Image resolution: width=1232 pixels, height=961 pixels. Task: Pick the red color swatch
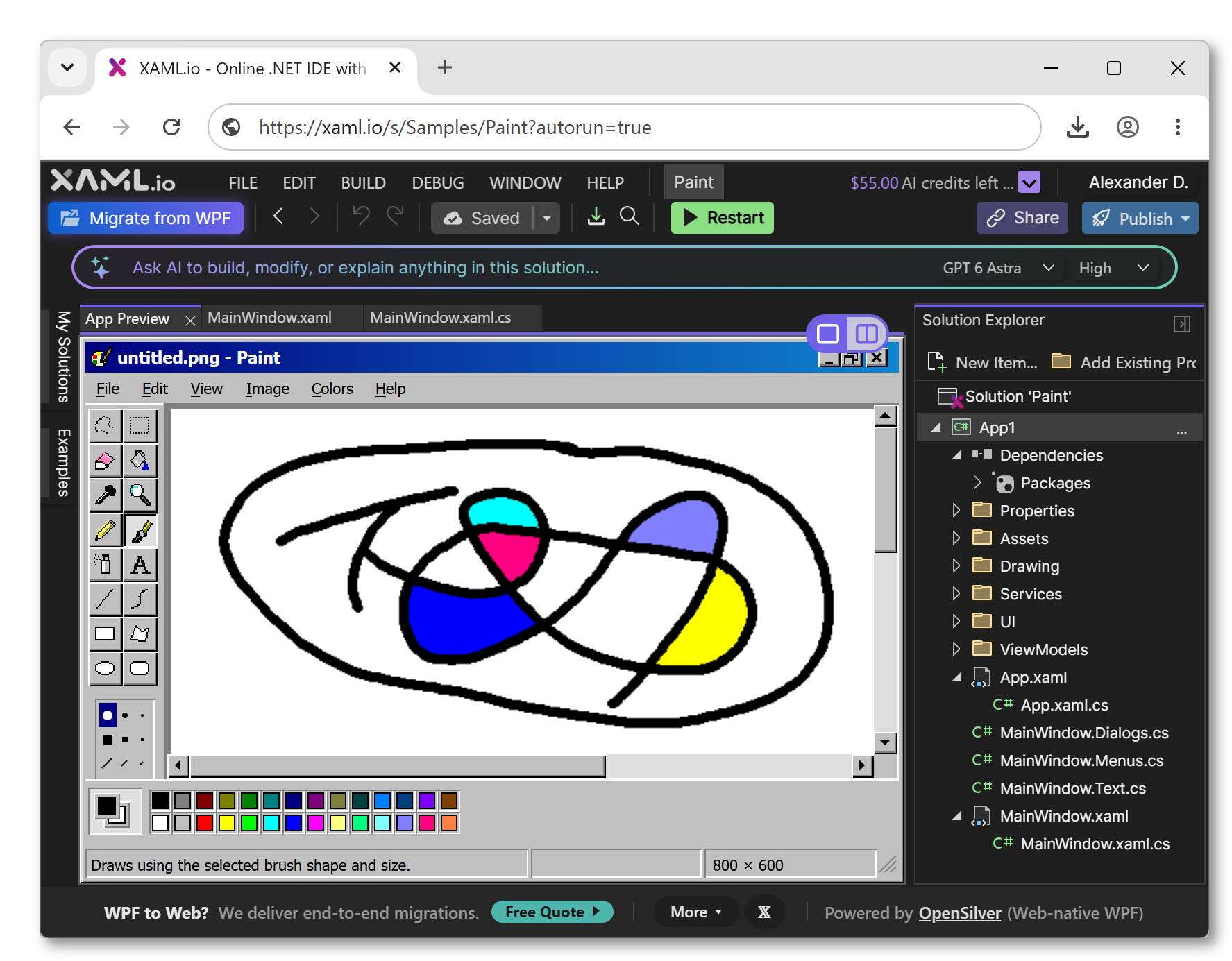pos(204,823)
